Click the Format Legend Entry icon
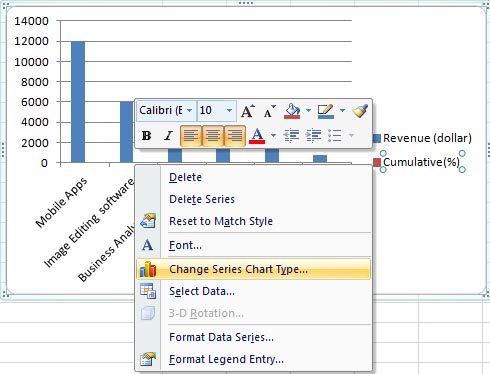This screenshot has height=374, width=490. coord(148,359)
